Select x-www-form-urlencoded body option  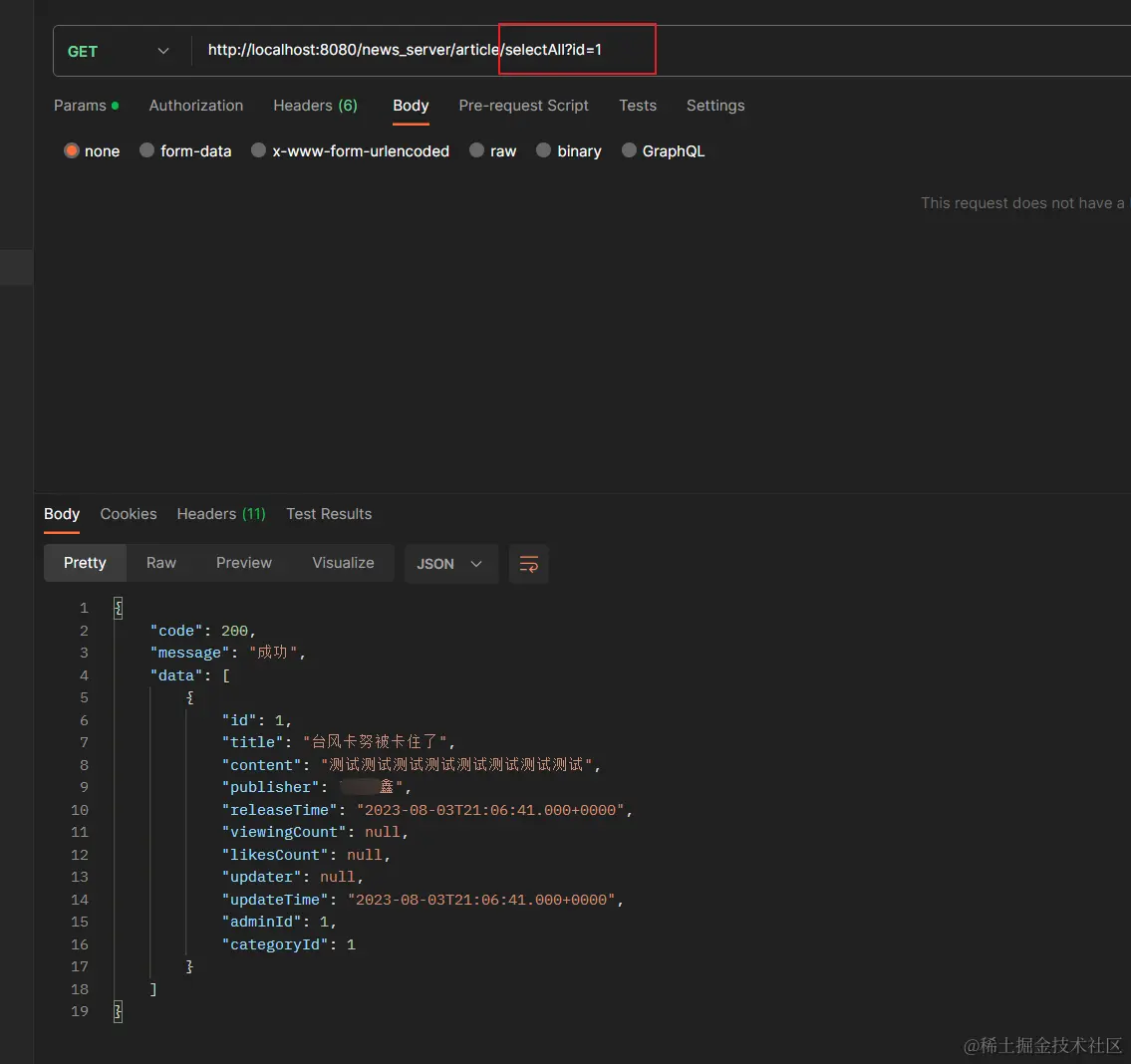258,150
